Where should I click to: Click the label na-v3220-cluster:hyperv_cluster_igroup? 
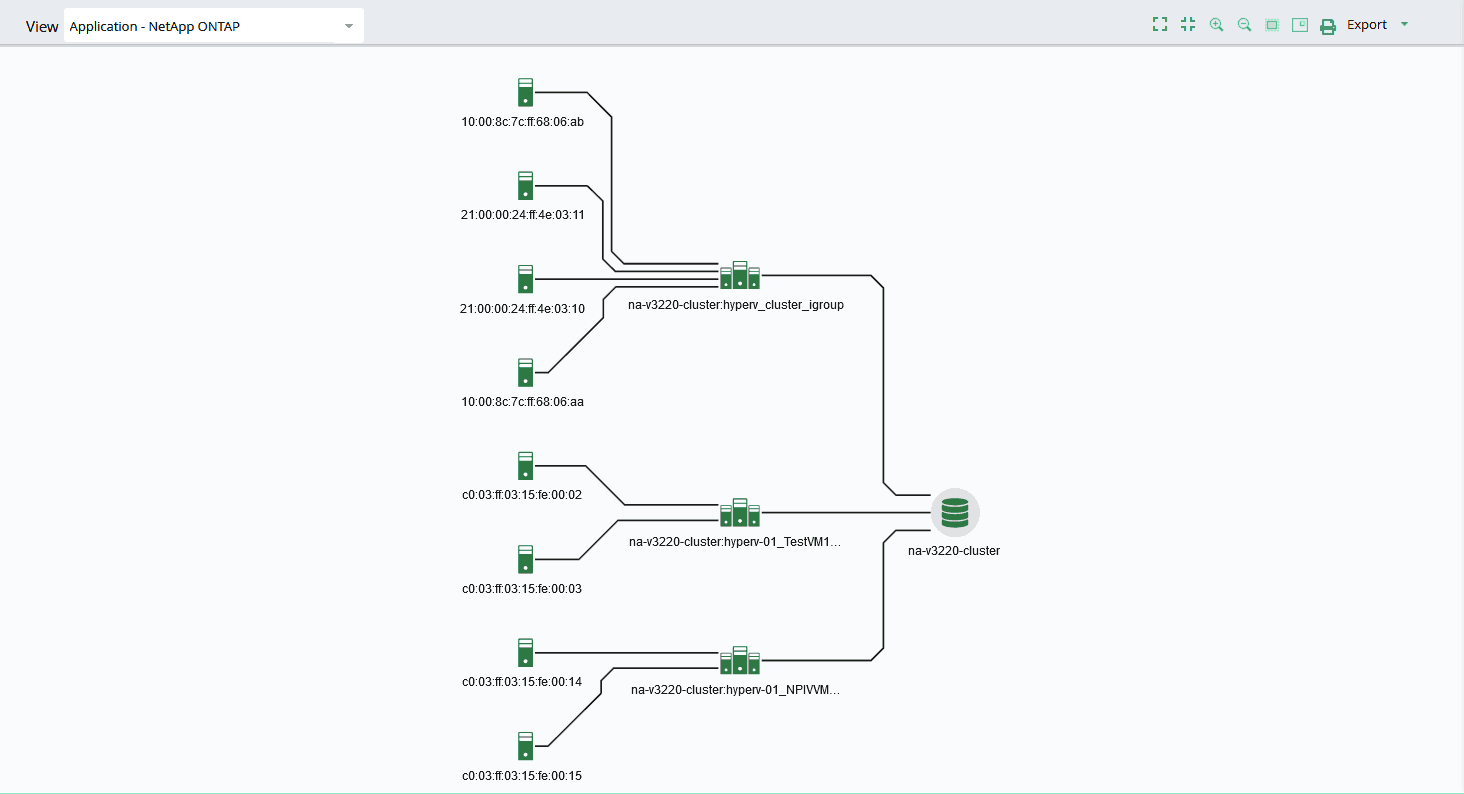pyautogui.click(x=736, y=305)
